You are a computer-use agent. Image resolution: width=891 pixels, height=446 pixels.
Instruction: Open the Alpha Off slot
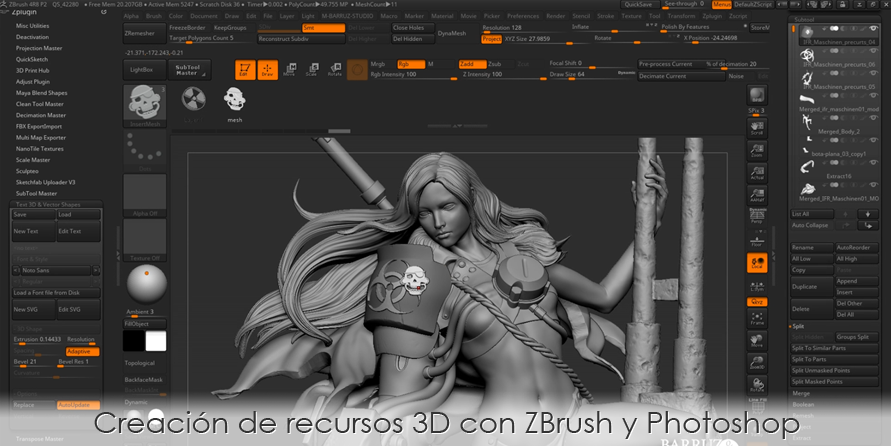pyautogui.click(x=144, y=195)
